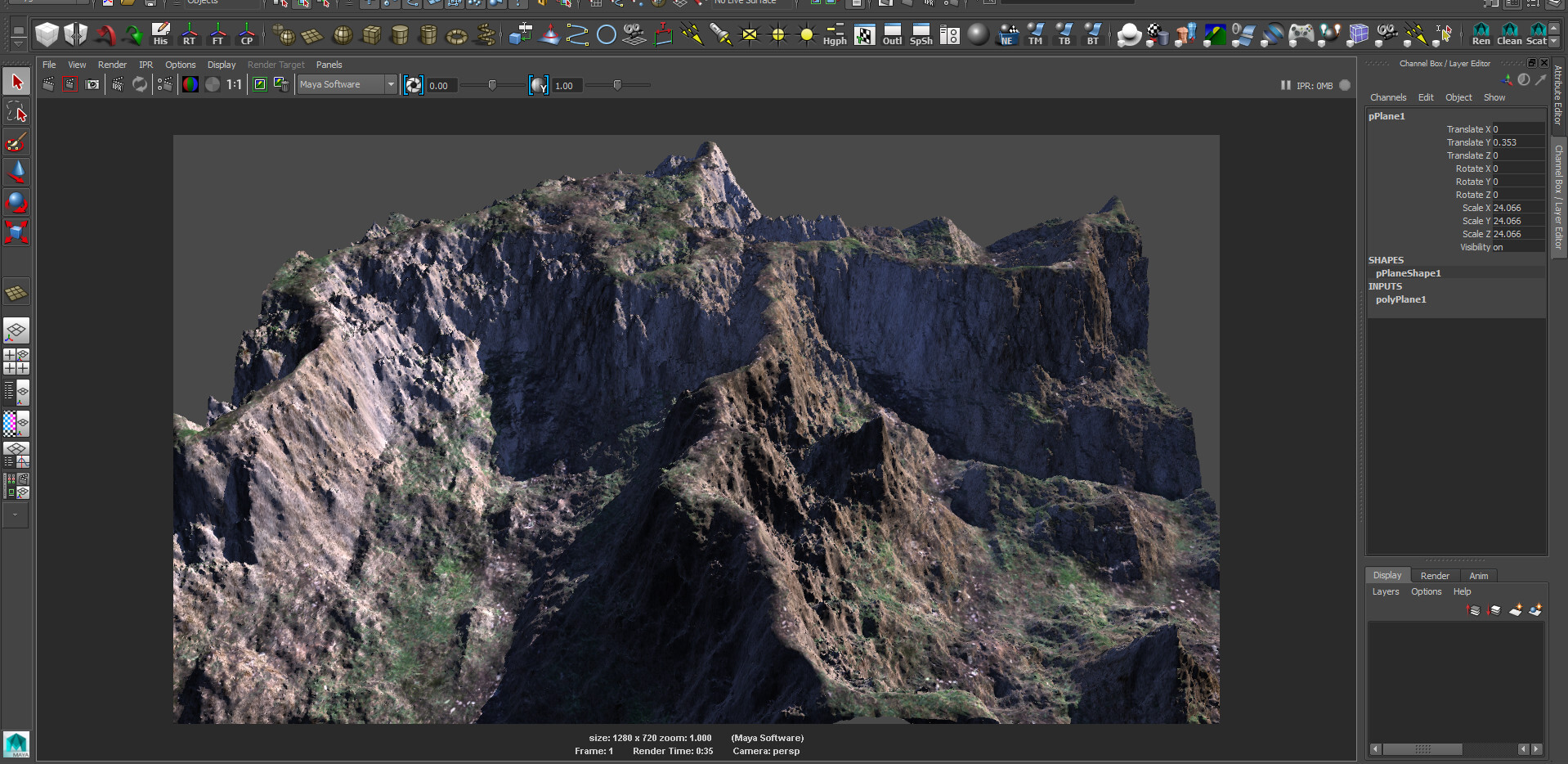
Task: Select the keep image toggle icon
Action: tap(260, 84)
